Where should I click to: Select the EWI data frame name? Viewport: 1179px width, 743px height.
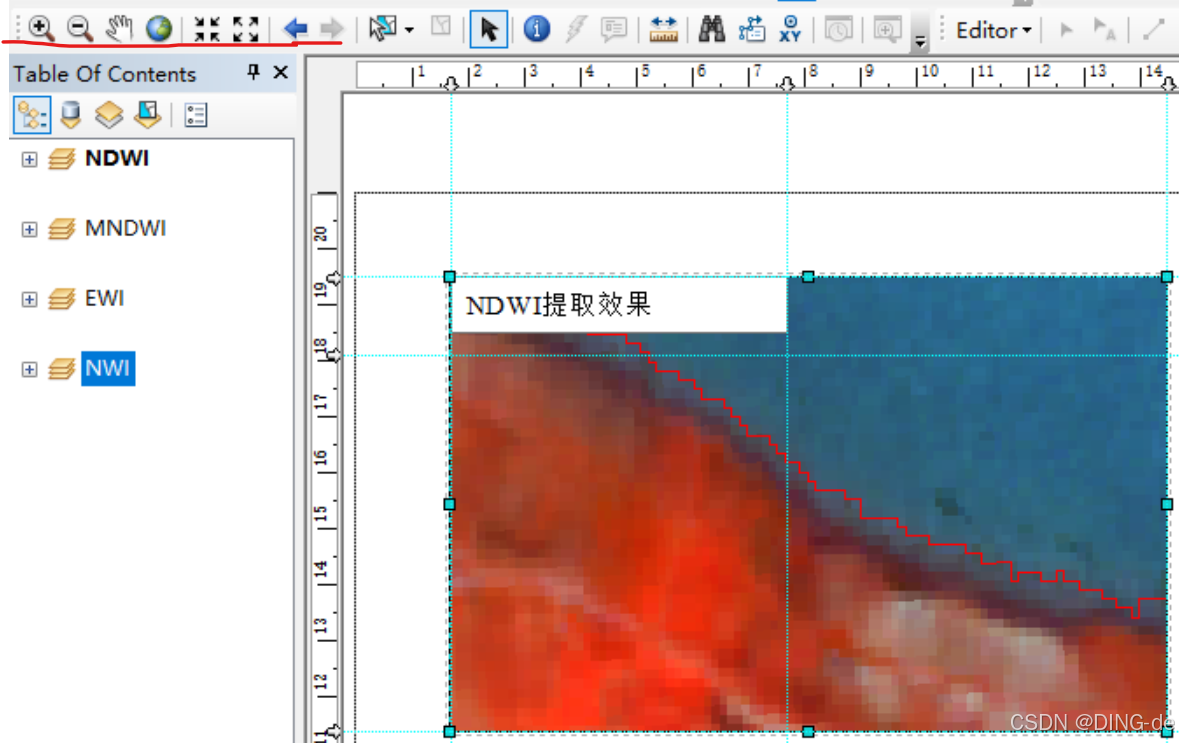pyautogui.click(x=105, y=298)
